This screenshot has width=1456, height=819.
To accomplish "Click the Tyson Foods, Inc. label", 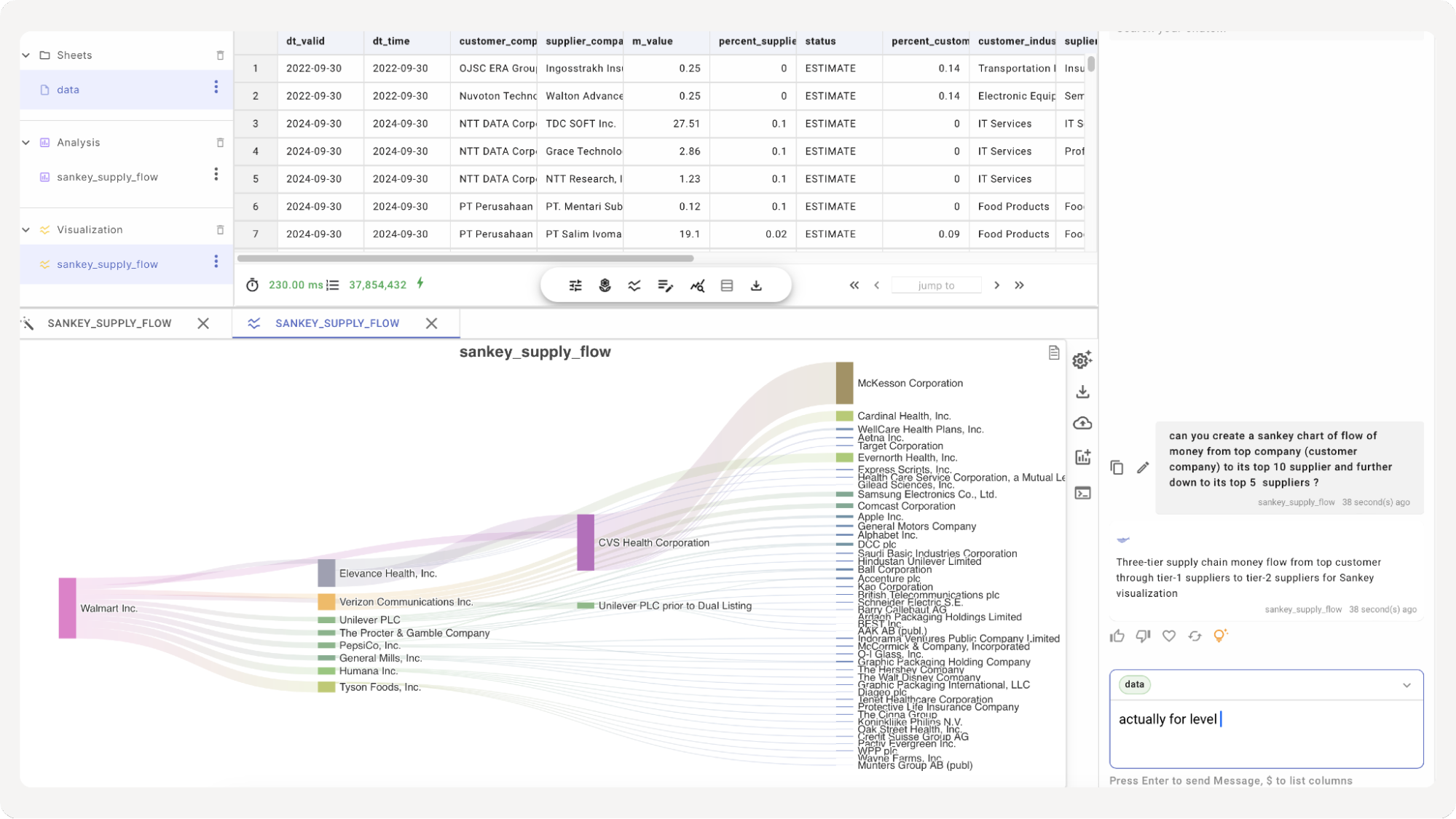I will 379,687.
